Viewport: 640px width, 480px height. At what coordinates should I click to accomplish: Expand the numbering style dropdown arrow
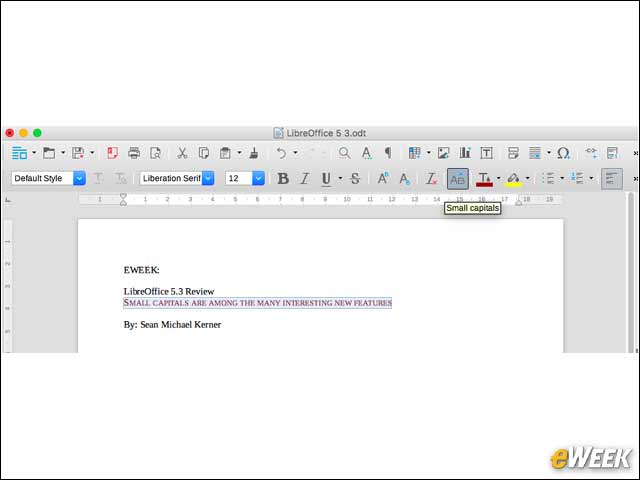coord(591,178)
